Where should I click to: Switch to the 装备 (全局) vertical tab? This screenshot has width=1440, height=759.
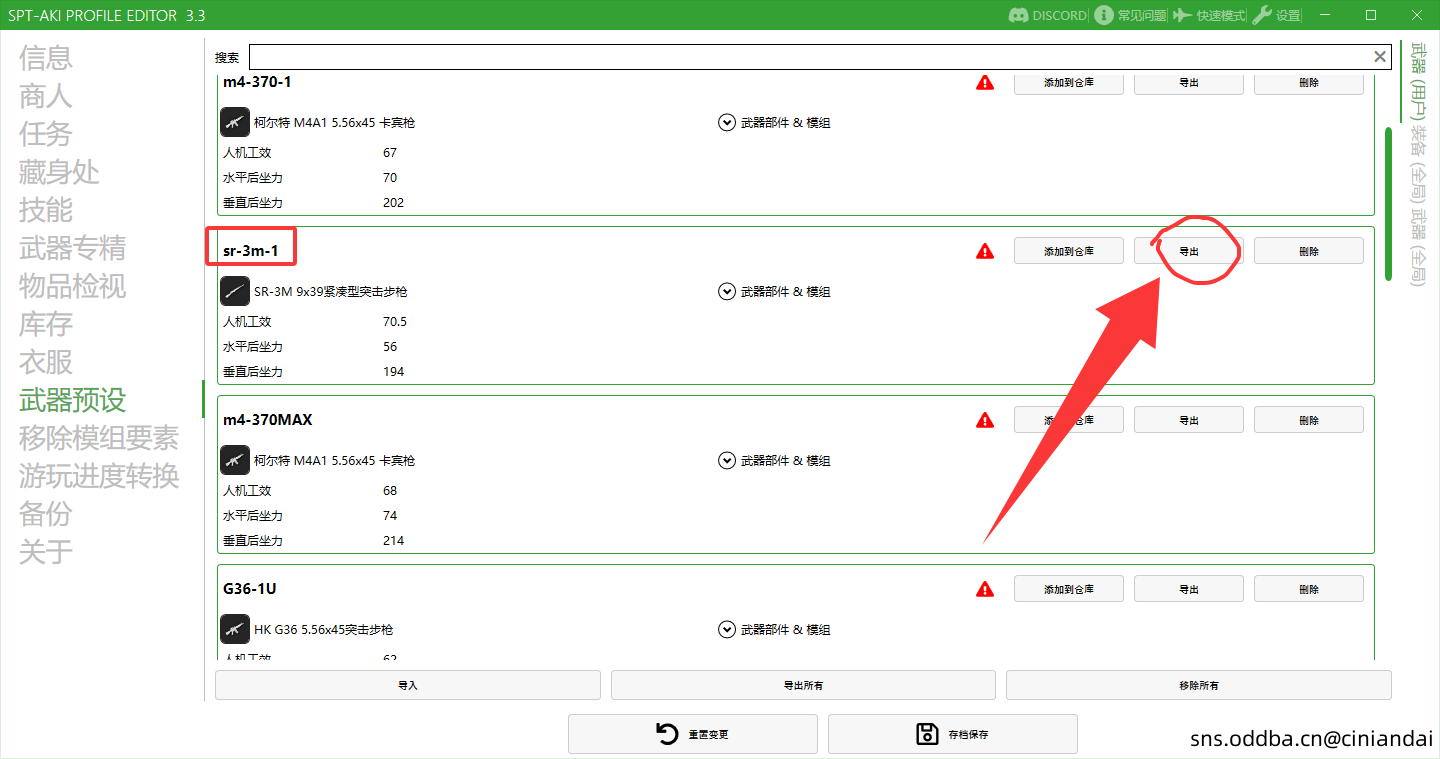1418,163
